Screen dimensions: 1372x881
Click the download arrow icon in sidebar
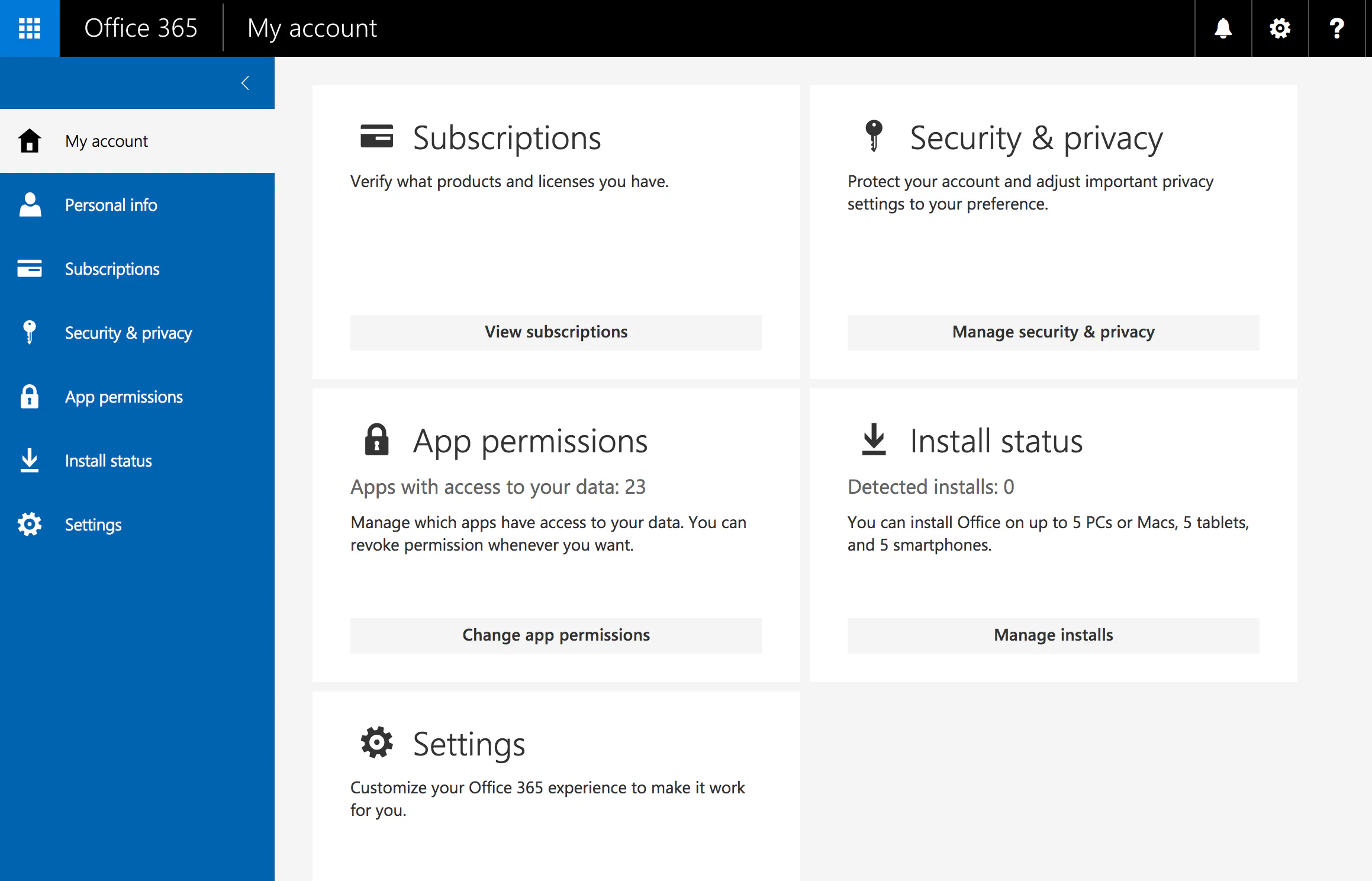pyautogui.click(x=30, y=460)
